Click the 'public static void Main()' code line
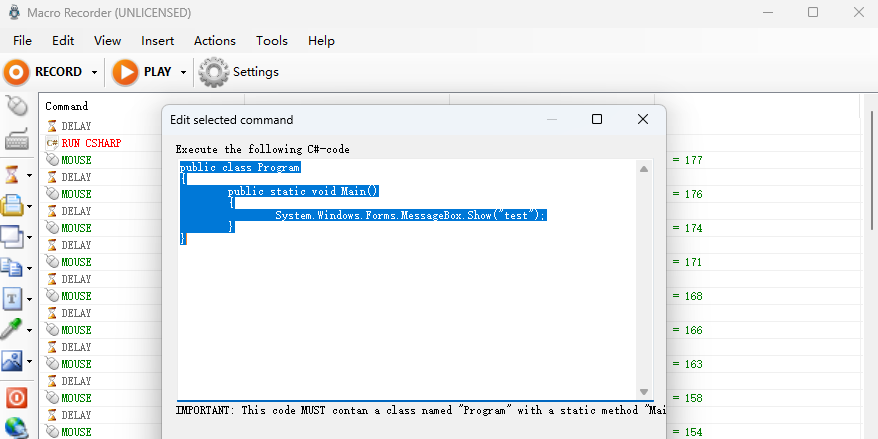Viewport: 878px width, 439px height. coord(303,192)
